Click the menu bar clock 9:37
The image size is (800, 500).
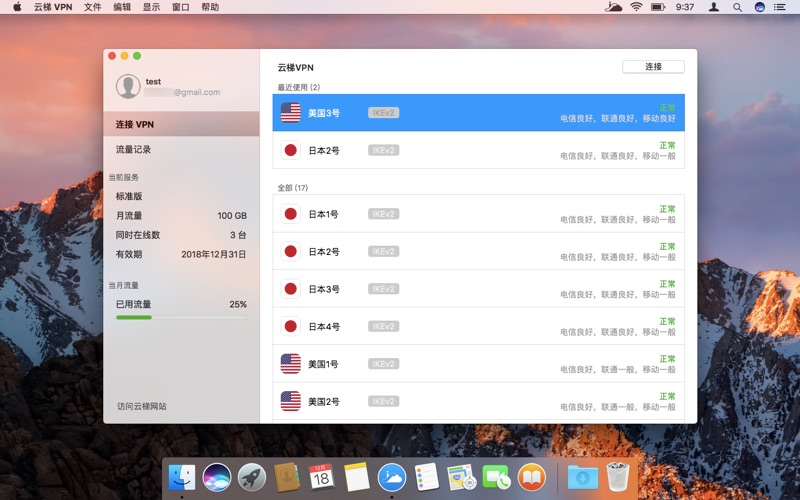tap(685, 7)
